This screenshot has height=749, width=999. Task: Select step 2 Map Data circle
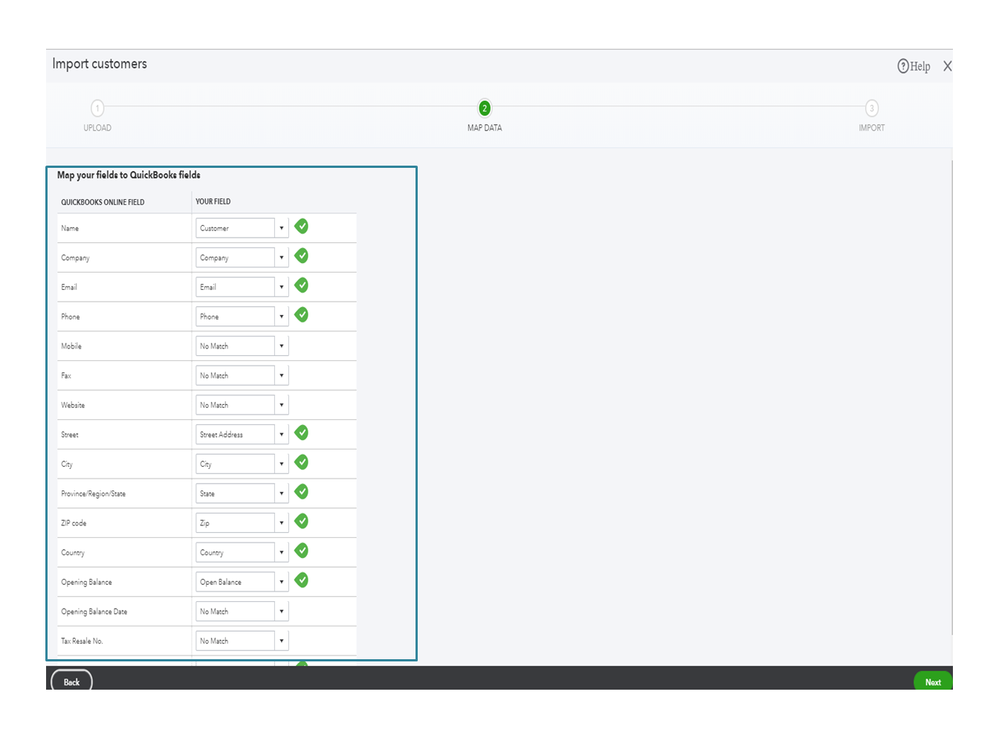click(484, 108)
